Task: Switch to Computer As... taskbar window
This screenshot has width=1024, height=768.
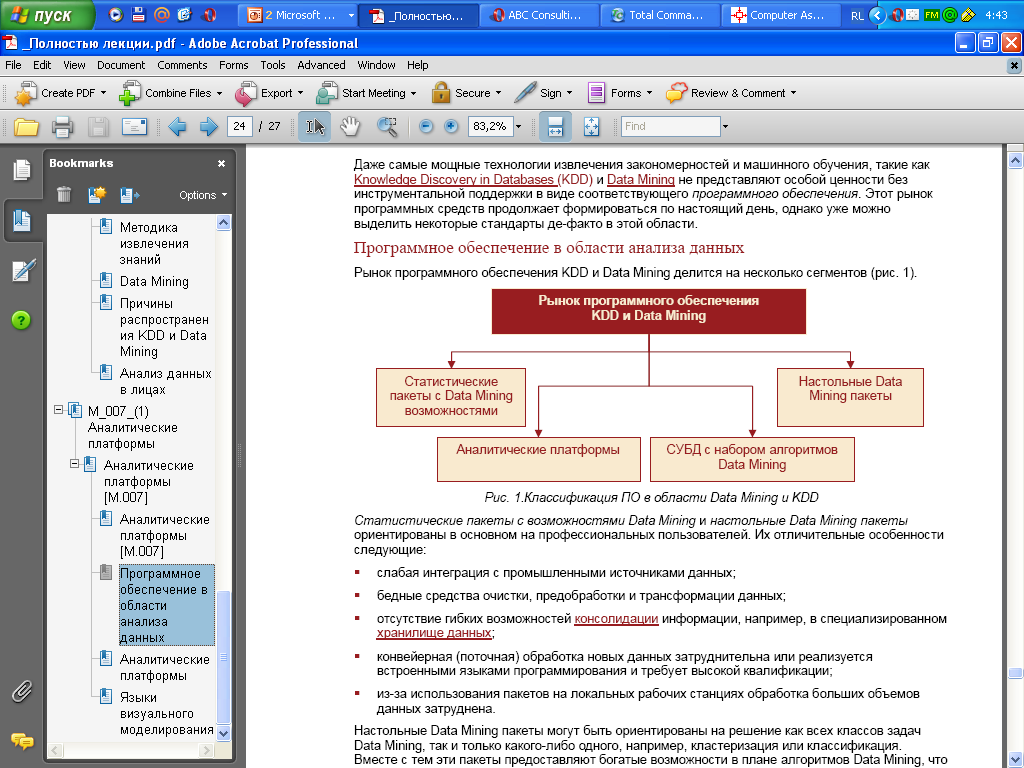Action: (x=780, y=15)
